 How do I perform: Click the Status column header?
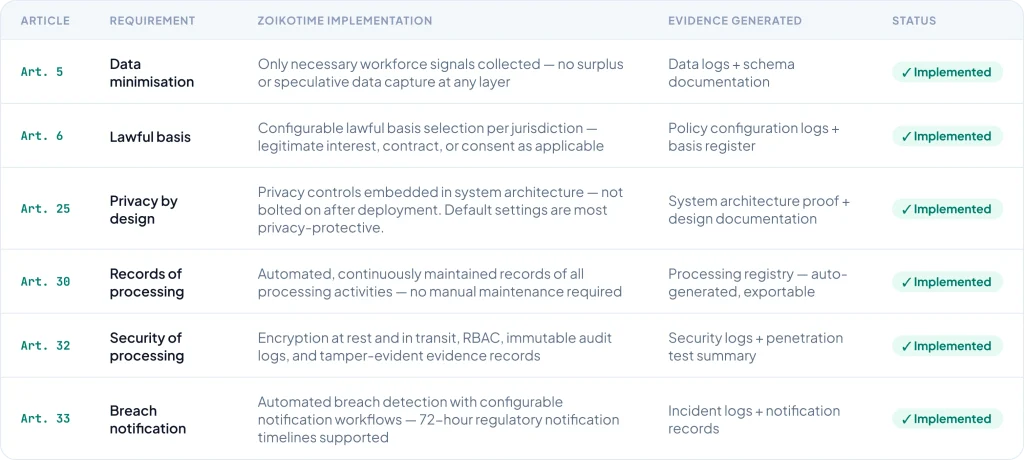tap(914, 21)
